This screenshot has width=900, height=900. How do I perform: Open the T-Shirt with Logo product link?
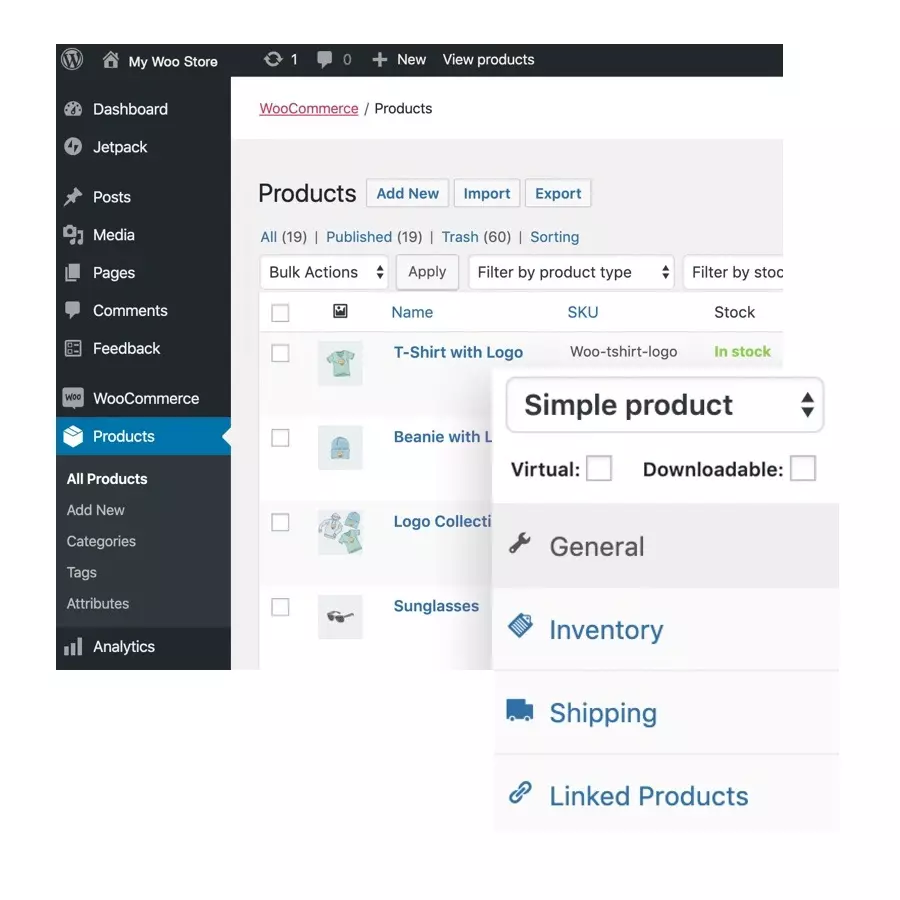coord(458,352)
